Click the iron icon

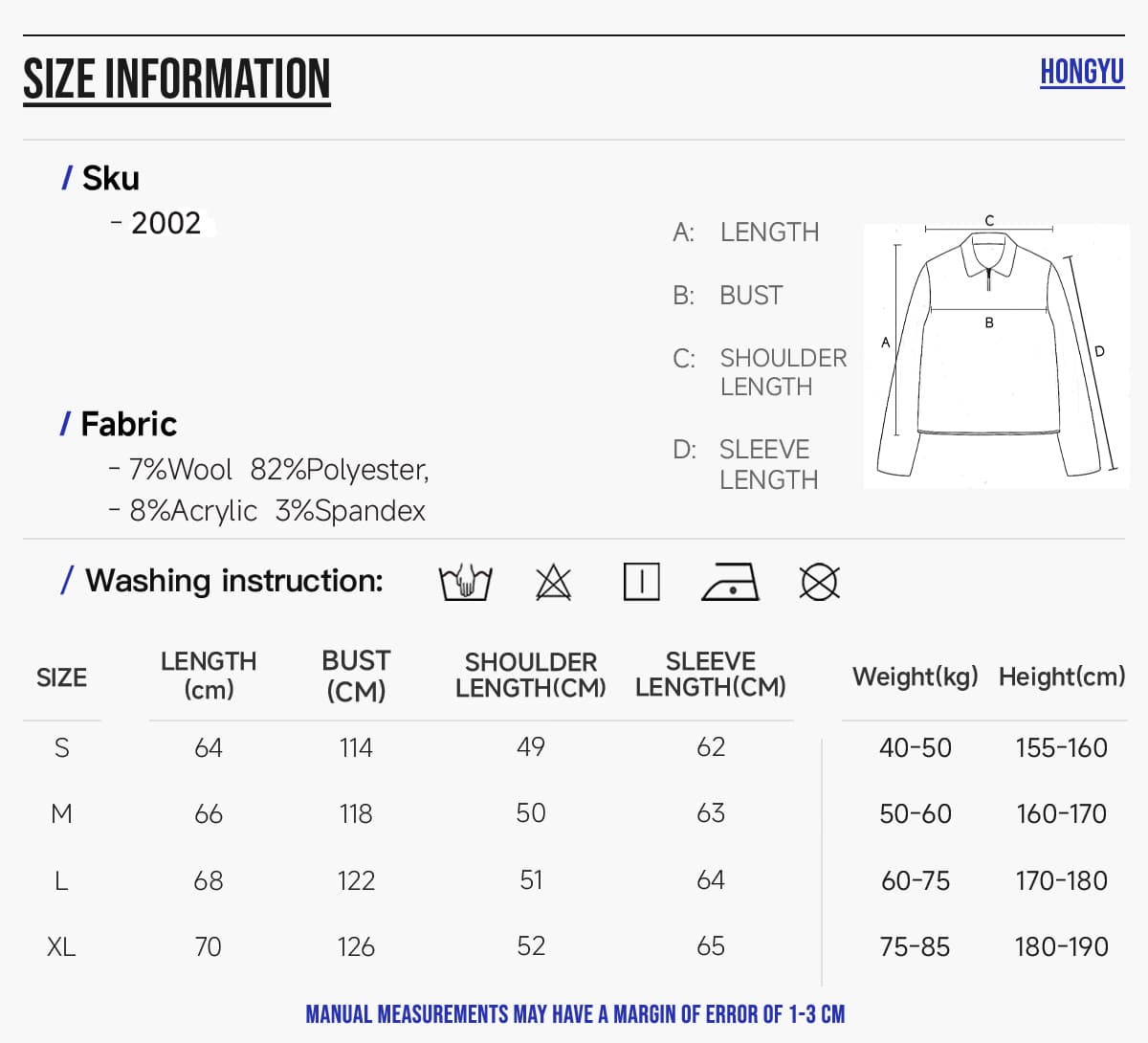pos(730,582)
